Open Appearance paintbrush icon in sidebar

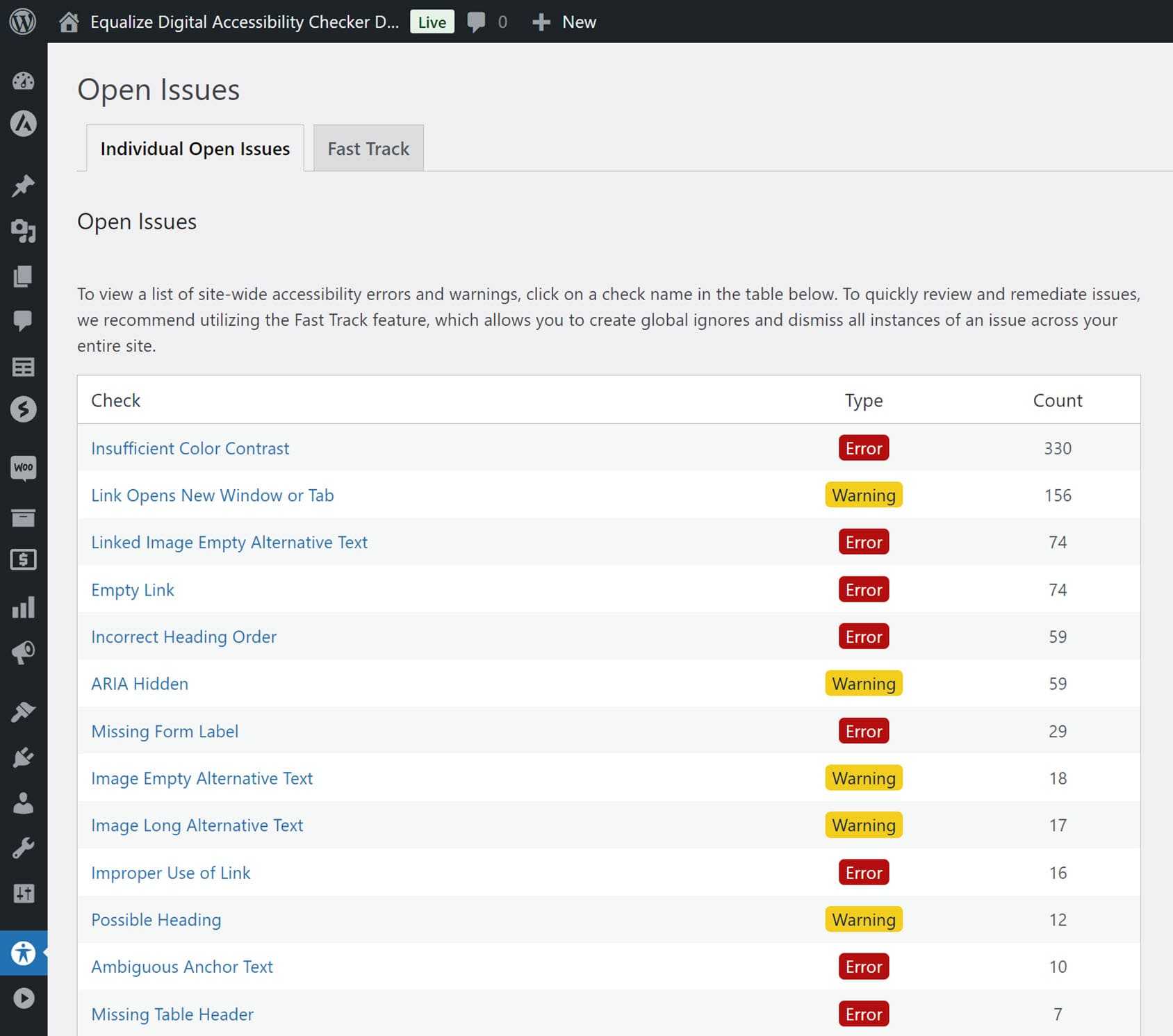click(23, 712)
